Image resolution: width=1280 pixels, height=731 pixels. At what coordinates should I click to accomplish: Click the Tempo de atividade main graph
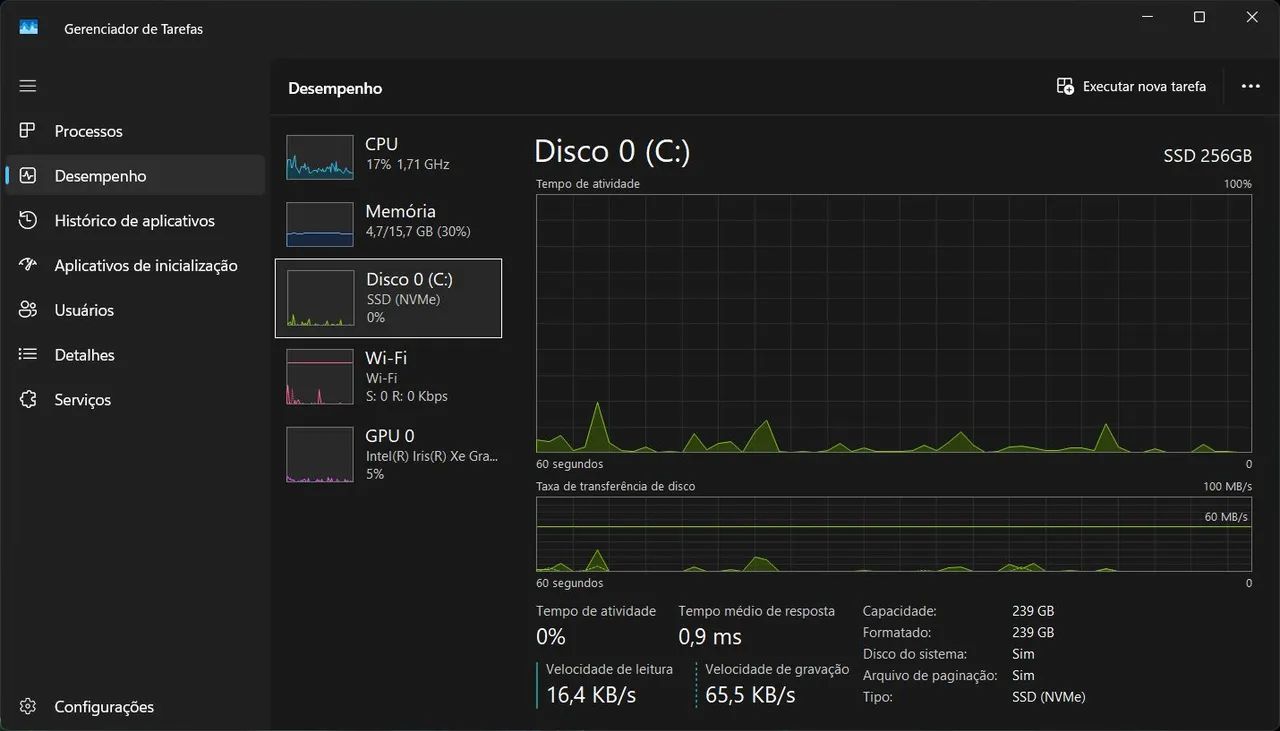(x=894, y=323)
